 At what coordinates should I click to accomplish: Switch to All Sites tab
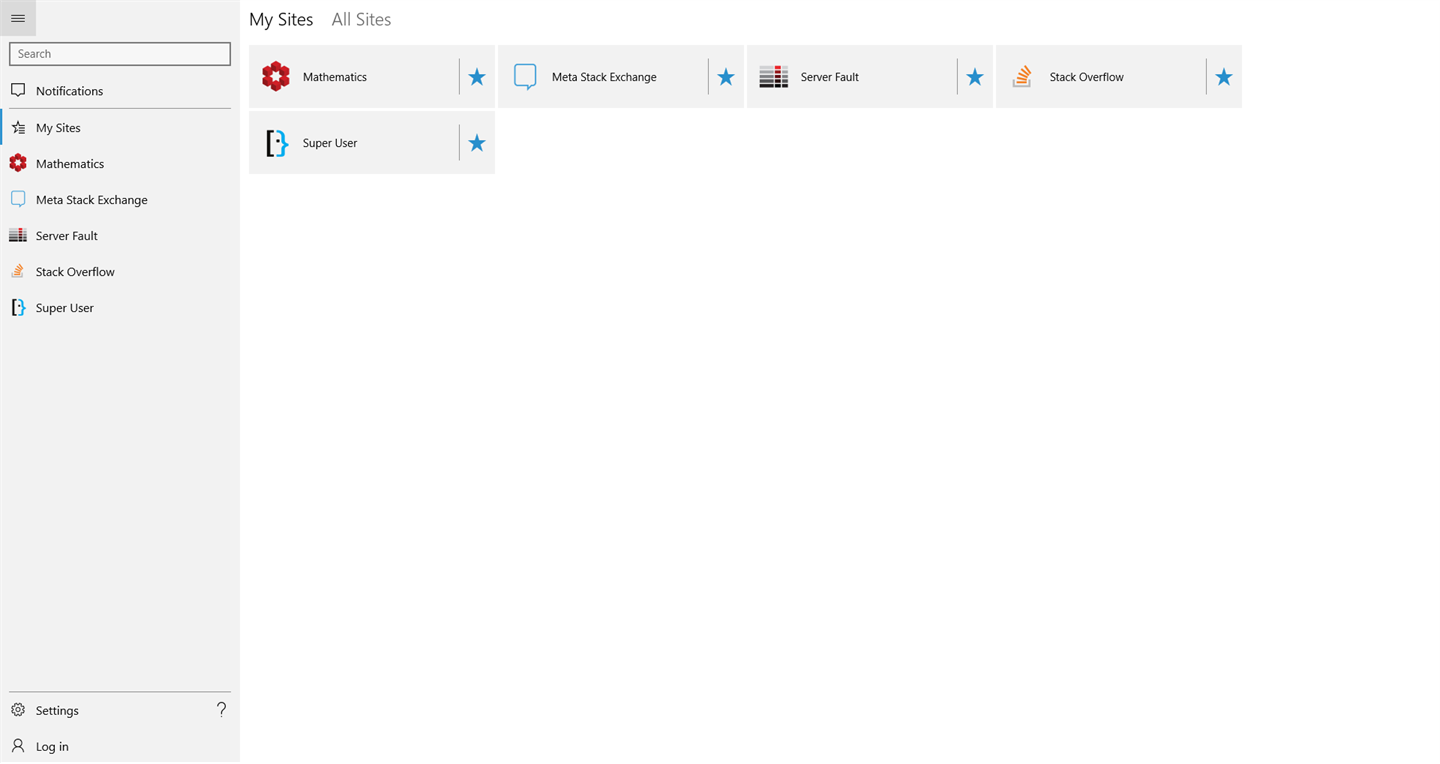(361, 19)
